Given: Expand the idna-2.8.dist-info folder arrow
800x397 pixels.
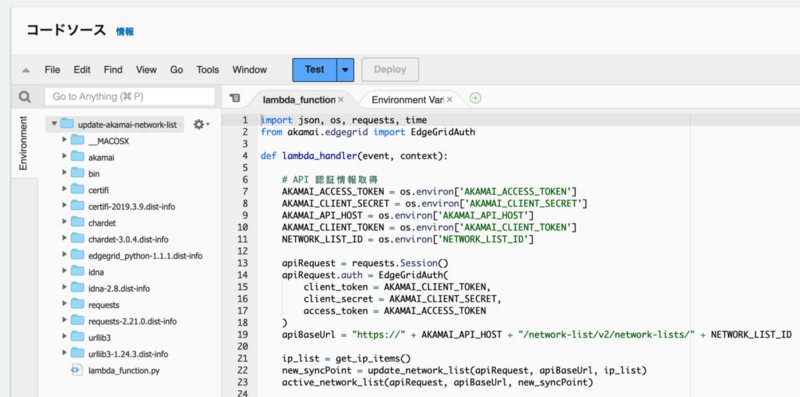Looking at the screenshot, I should (x=64, y=287).
